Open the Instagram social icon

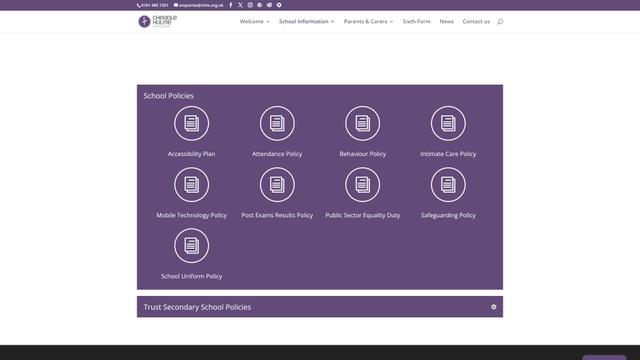coord(250,5)
